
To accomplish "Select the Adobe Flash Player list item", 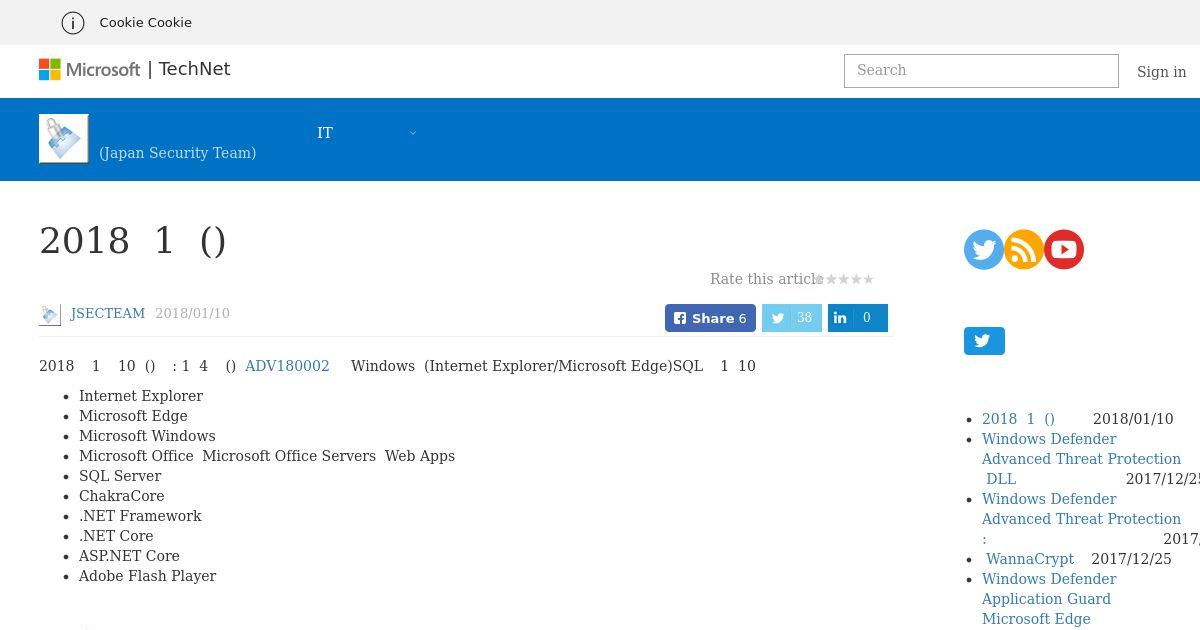I will (148, 576).
